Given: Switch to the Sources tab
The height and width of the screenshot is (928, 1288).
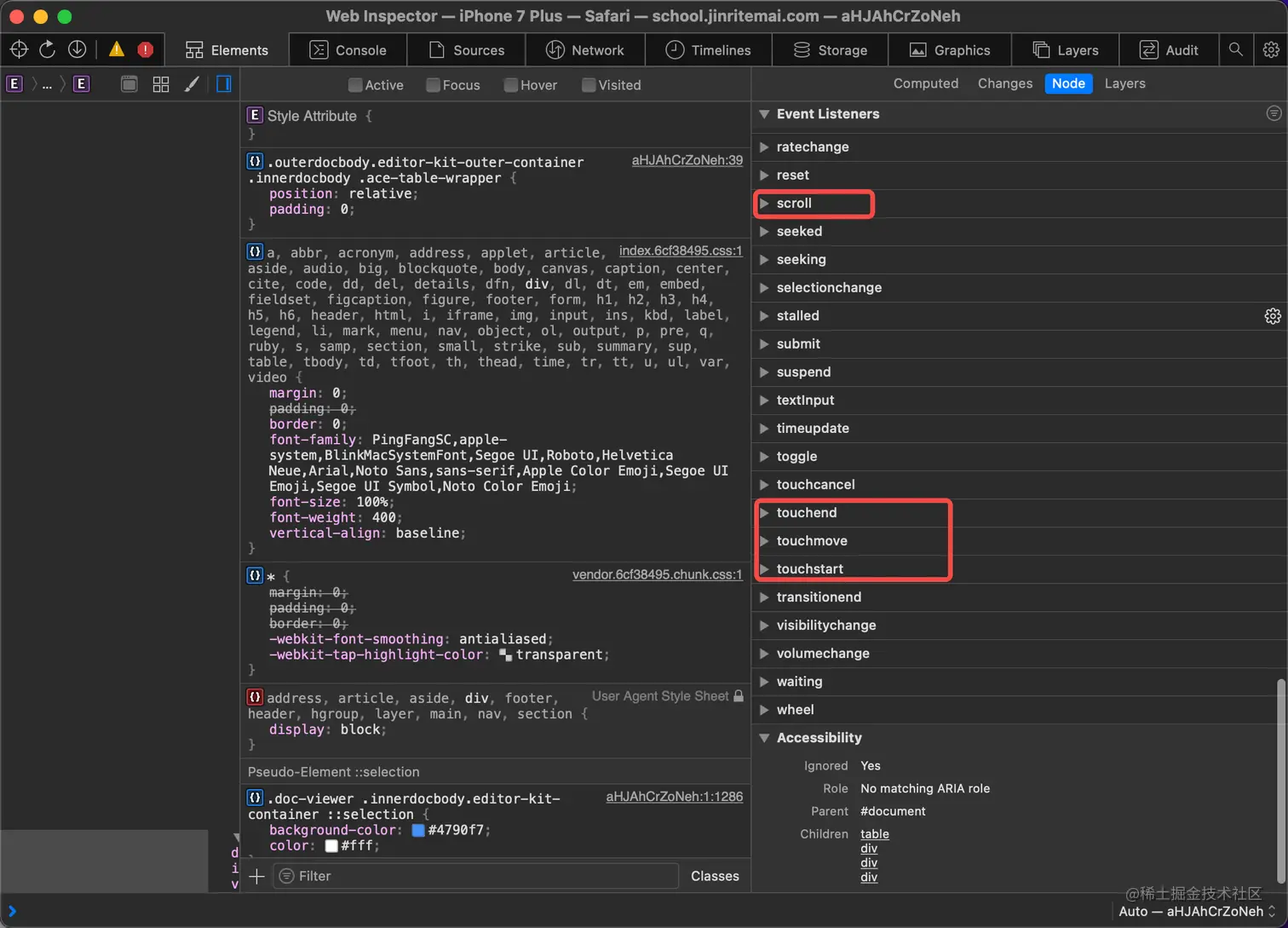Looking at the screenshot, I should (466, 50).
